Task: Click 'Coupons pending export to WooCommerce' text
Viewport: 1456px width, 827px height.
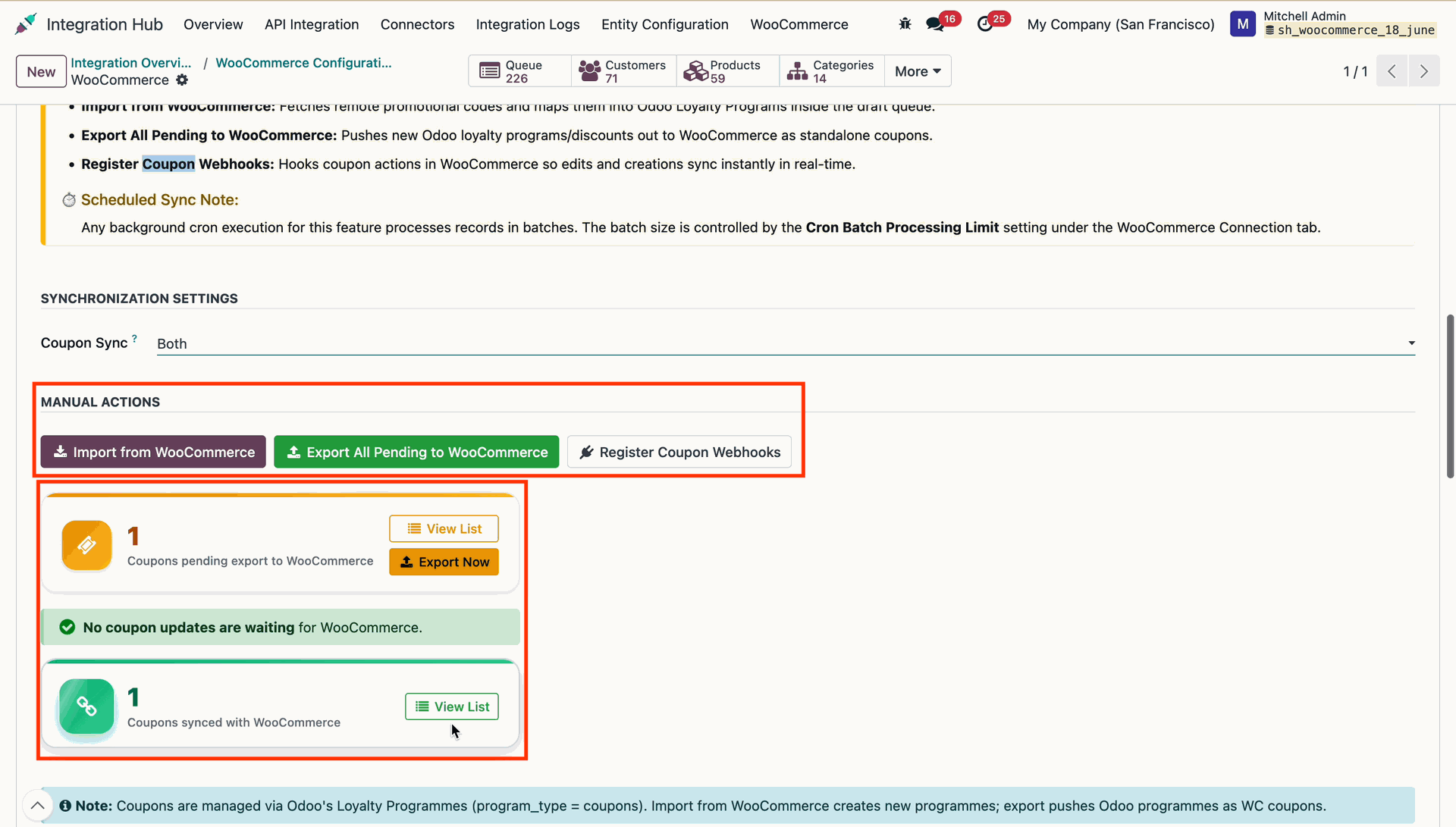Action: pos(250,561)
